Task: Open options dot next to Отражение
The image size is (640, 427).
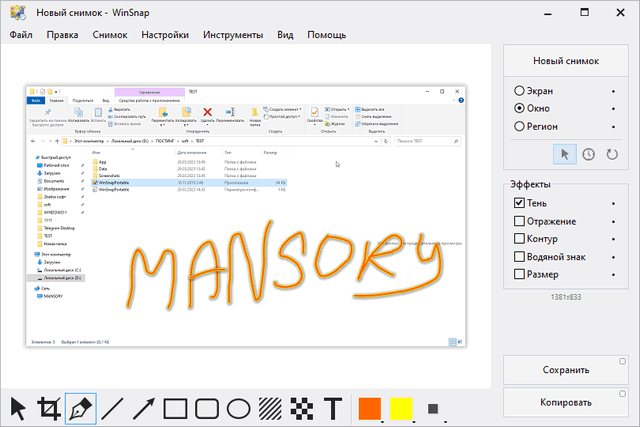Action: coord(612,221)
